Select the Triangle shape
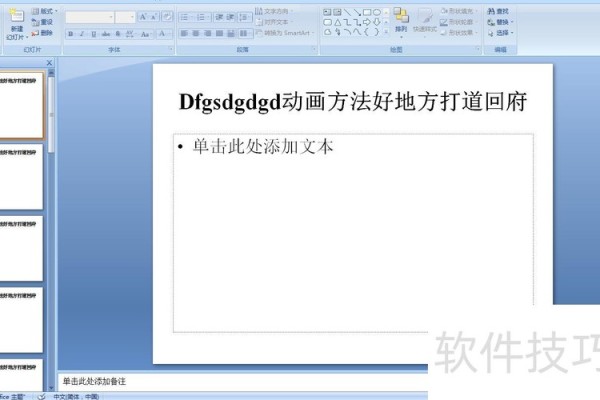Screen dimensions: 600x400 pos(338,23)
